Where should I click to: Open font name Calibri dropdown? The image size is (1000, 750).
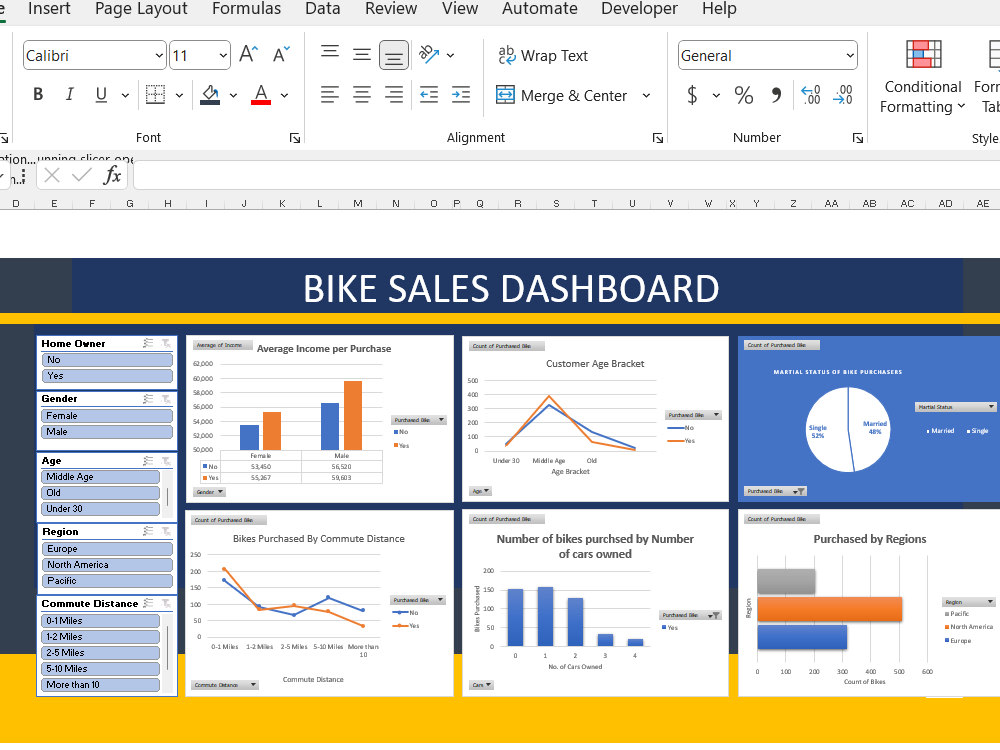click(x=159, y=55)
